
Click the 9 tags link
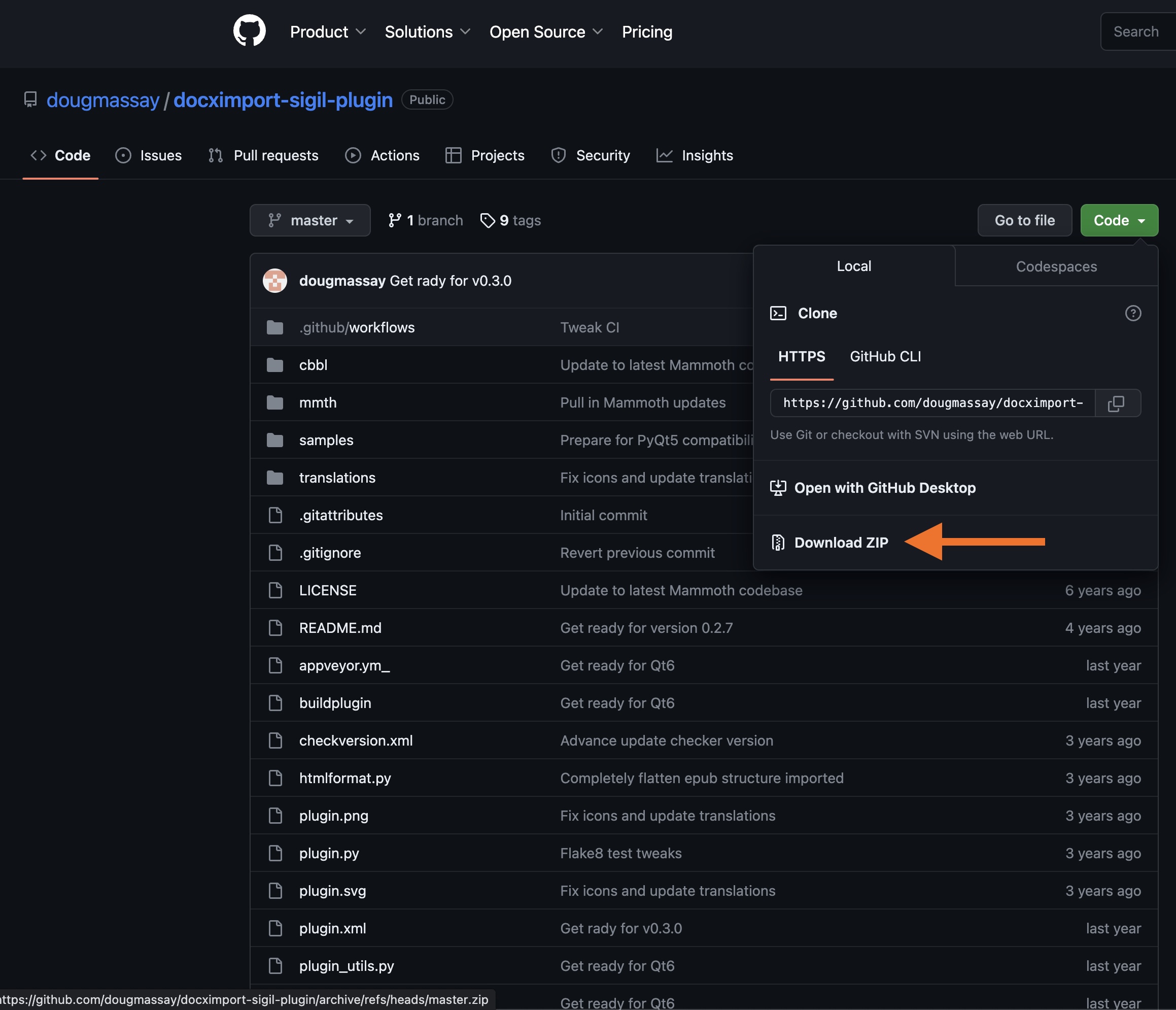point(510,220)
